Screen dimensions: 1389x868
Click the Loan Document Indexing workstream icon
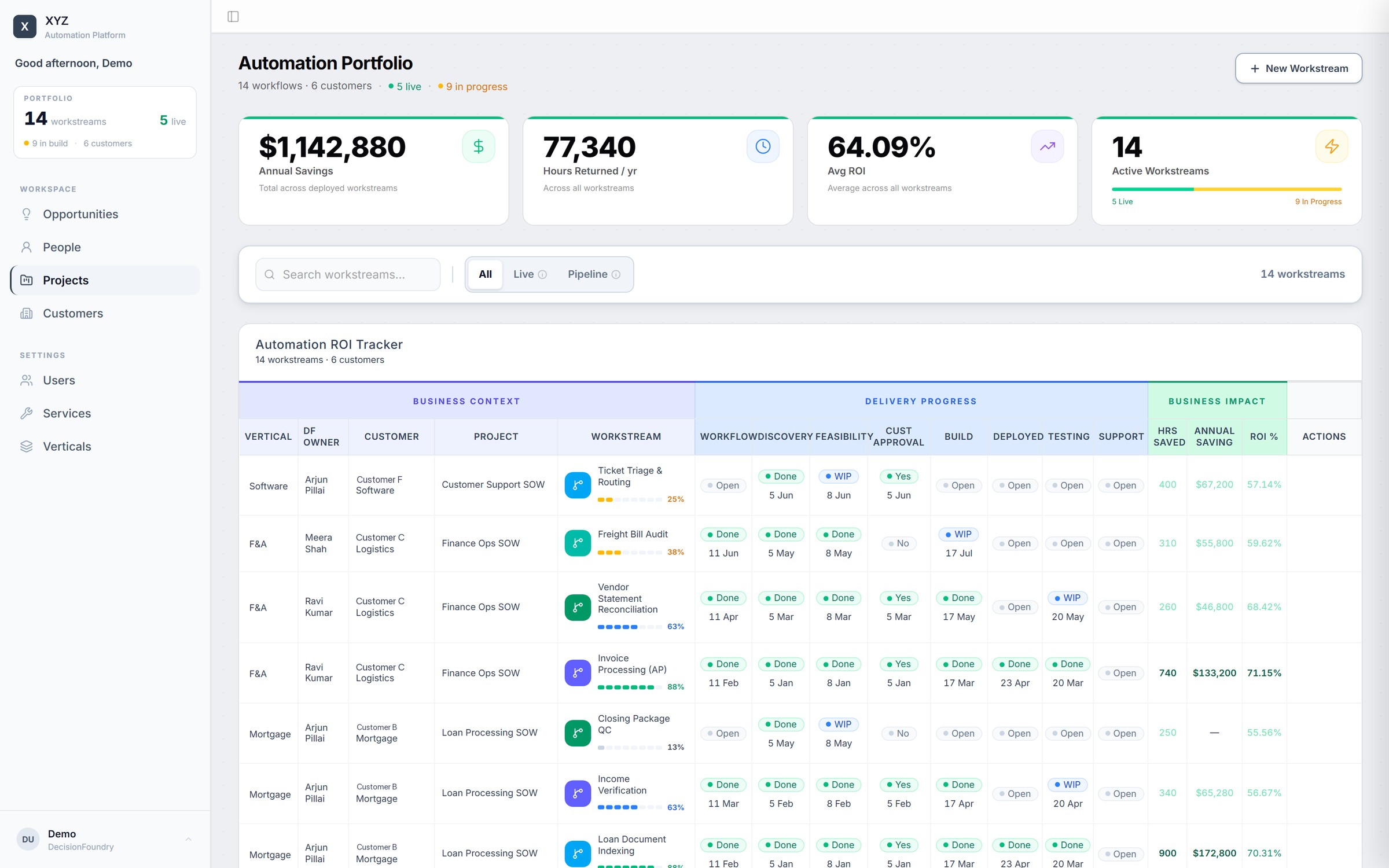pyautogui.click(x=578, y=854)
